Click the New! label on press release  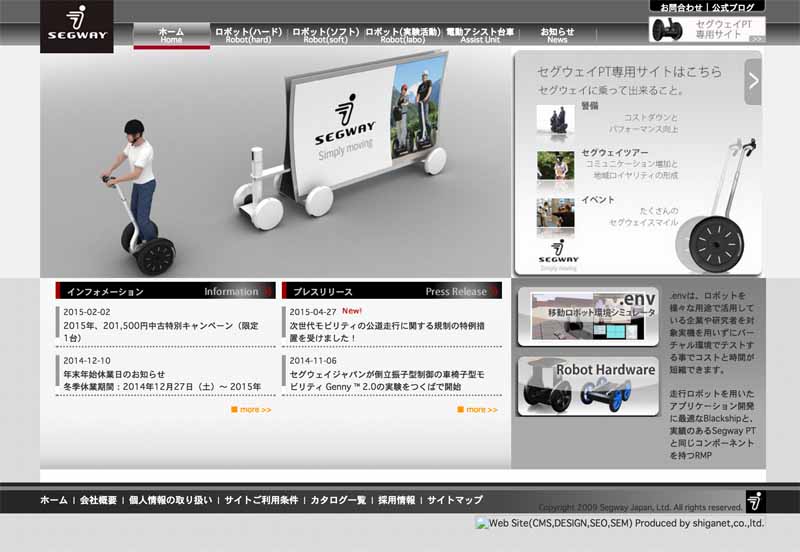coord(352,311)
